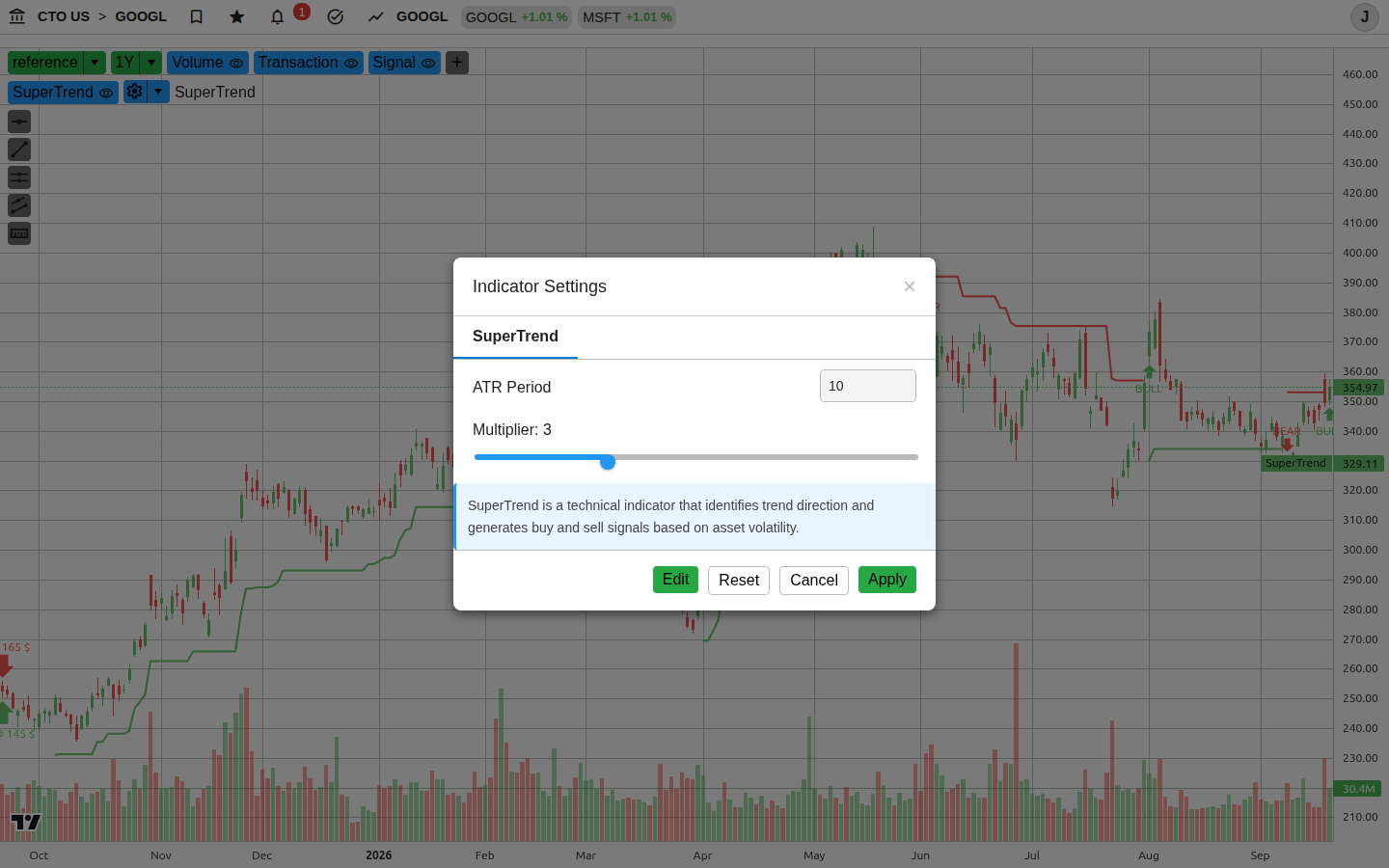Expand the reference dropdown arrow
The height and width of the screenshot is (868, 1389).
tap(95, 63)
